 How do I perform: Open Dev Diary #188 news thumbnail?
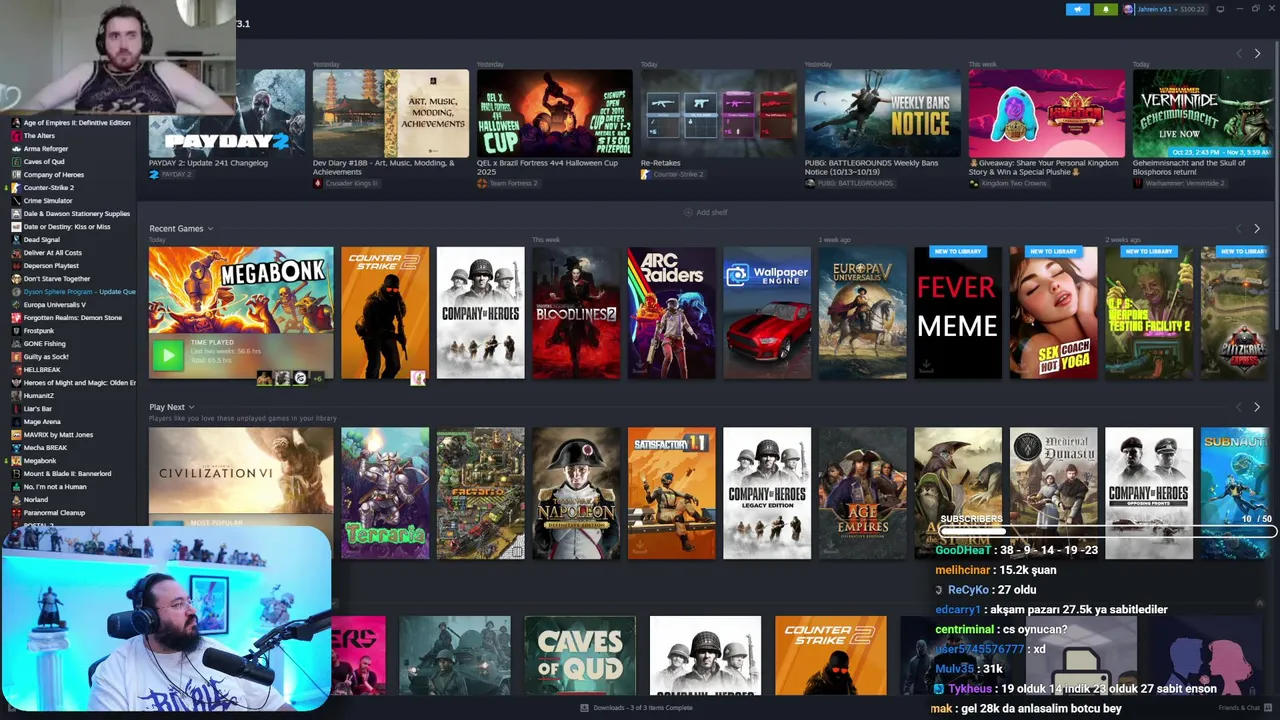tap(390, 113)
